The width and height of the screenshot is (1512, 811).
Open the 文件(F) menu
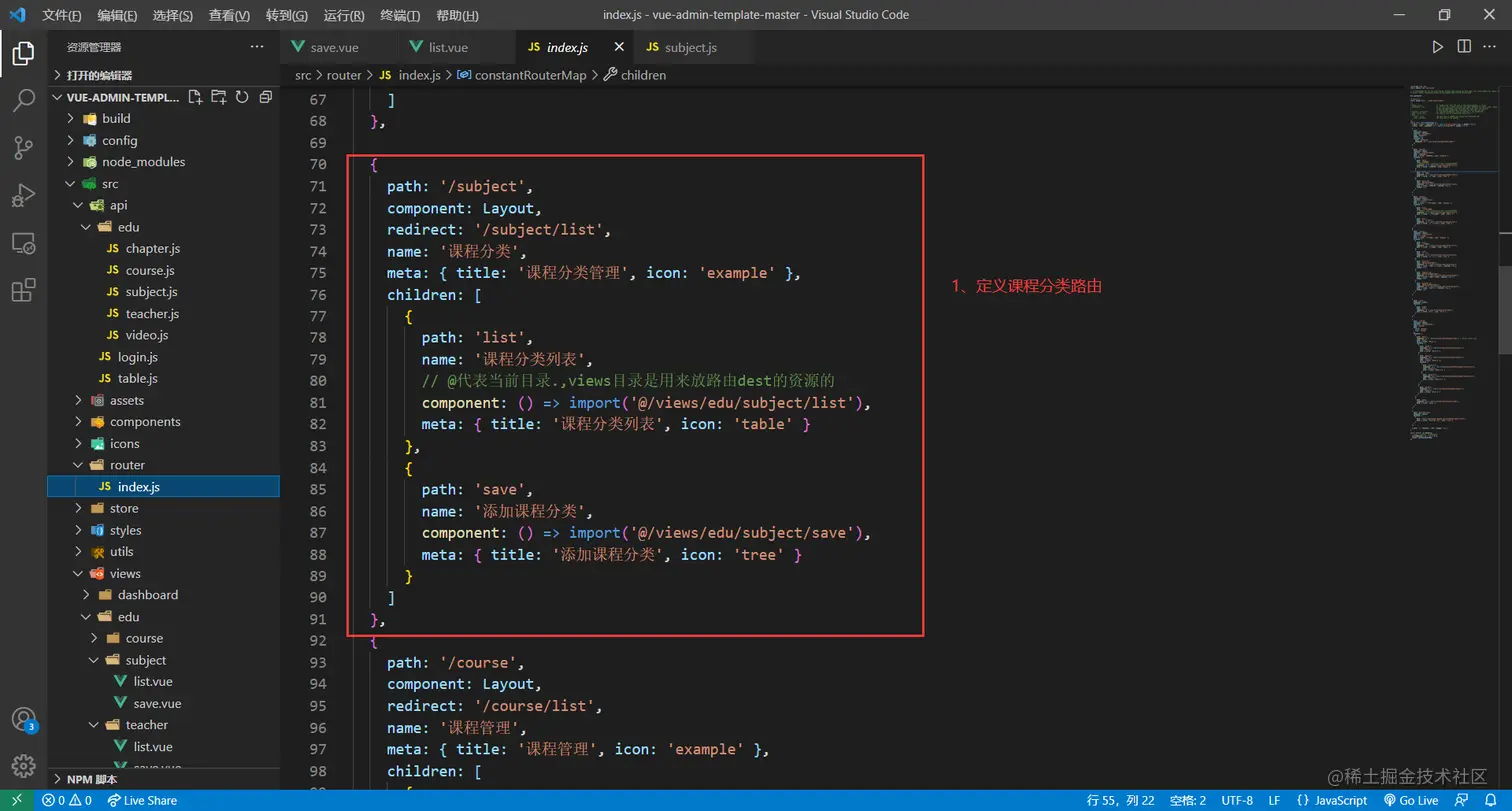62,15
